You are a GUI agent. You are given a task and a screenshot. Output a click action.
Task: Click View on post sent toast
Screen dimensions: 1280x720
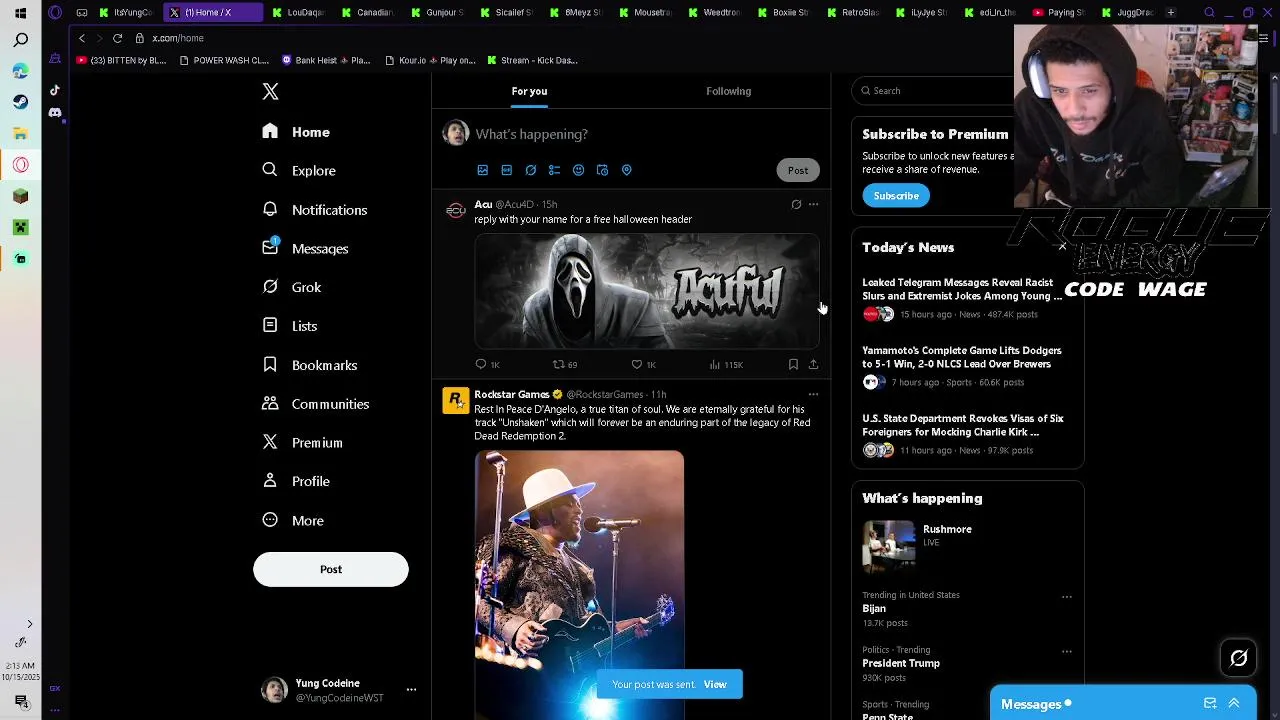point(715,685)
